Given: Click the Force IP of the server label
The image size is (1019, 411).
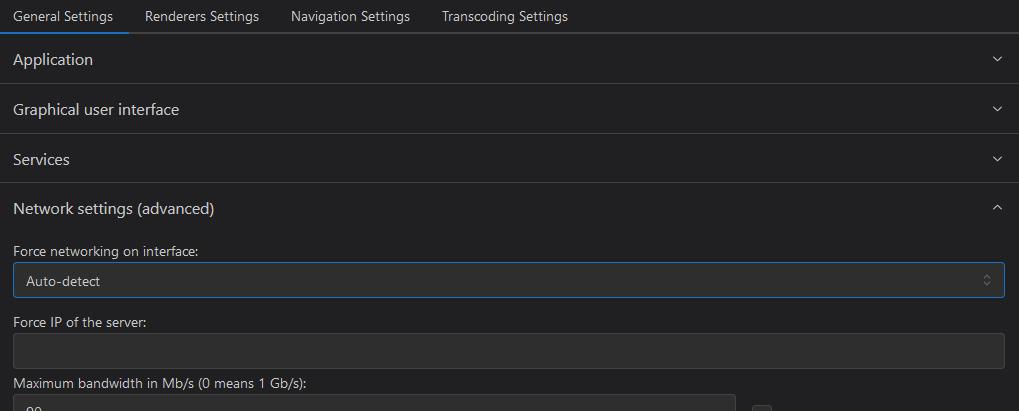Looking at the screenshot, I should [79, 322].
